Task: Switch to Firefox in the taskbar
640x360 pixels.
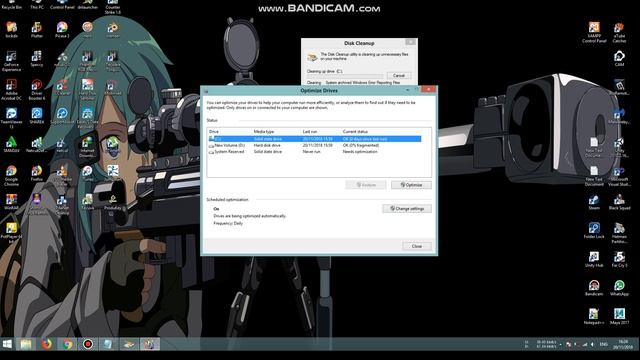Action: (47, 344)
